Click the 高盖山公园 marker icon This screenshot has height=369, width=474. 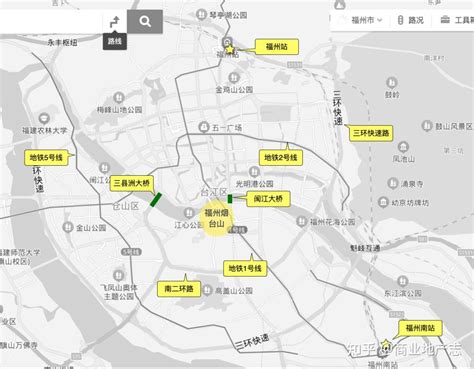[x=207, y=290]
